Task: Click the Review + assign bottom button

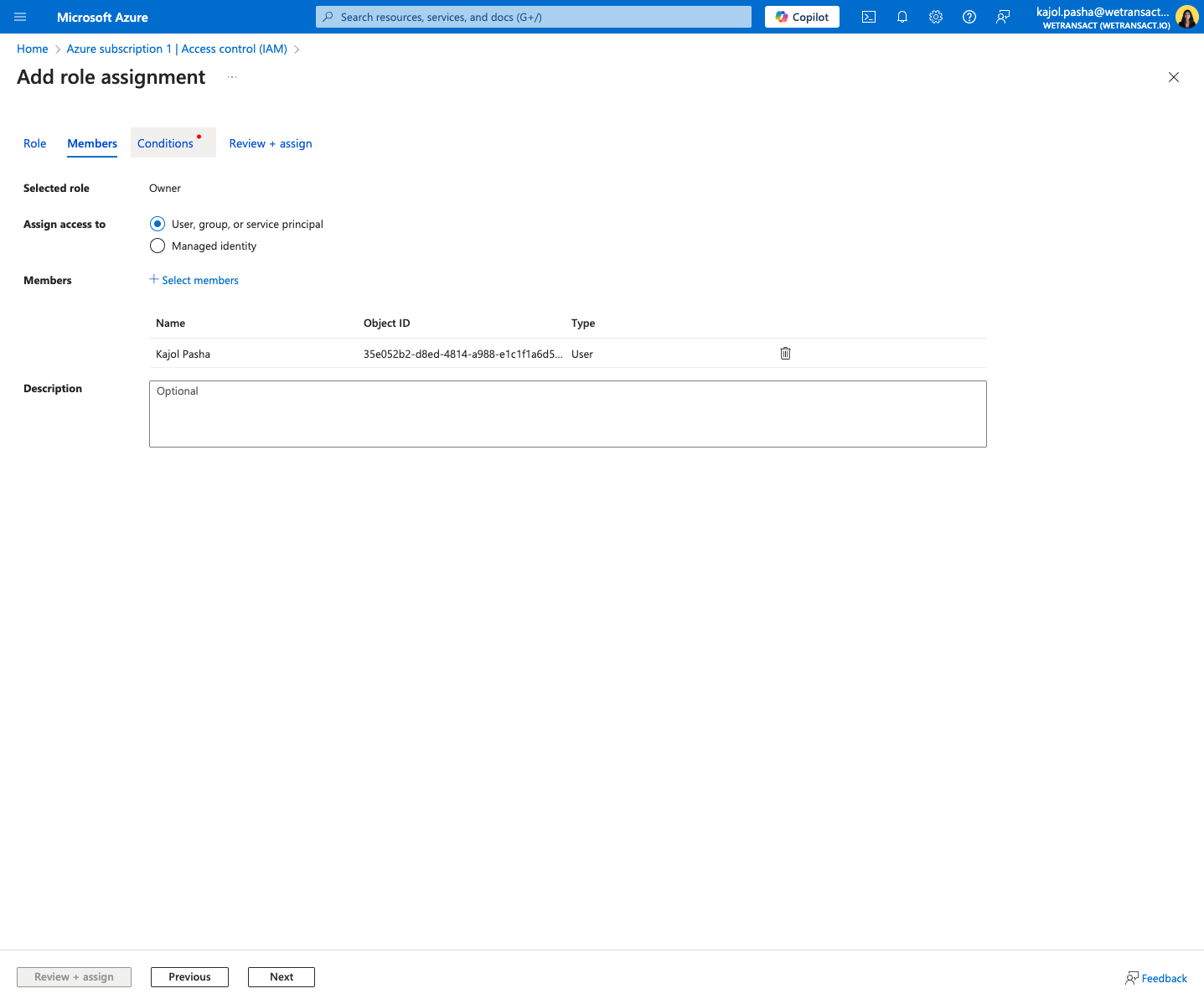Action: click(74, 977)
